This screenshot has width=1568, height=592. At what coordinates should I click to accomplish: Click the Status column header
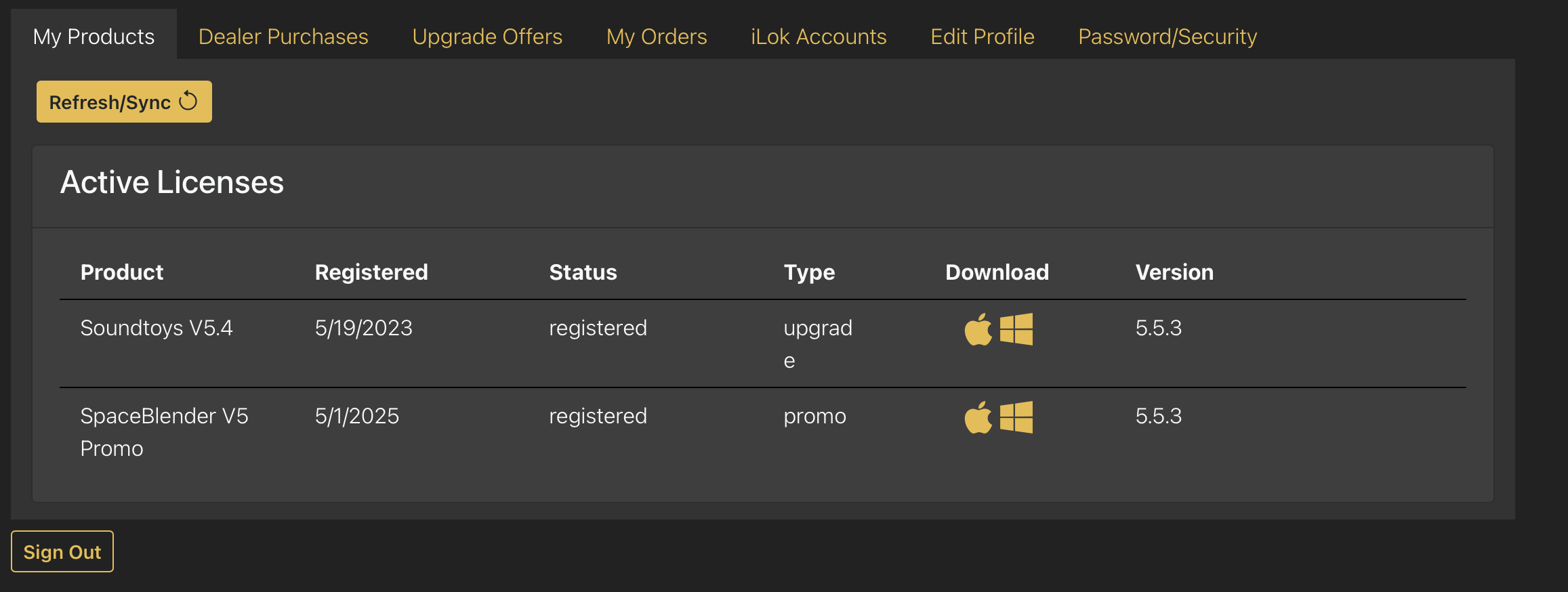coord(583,272)
